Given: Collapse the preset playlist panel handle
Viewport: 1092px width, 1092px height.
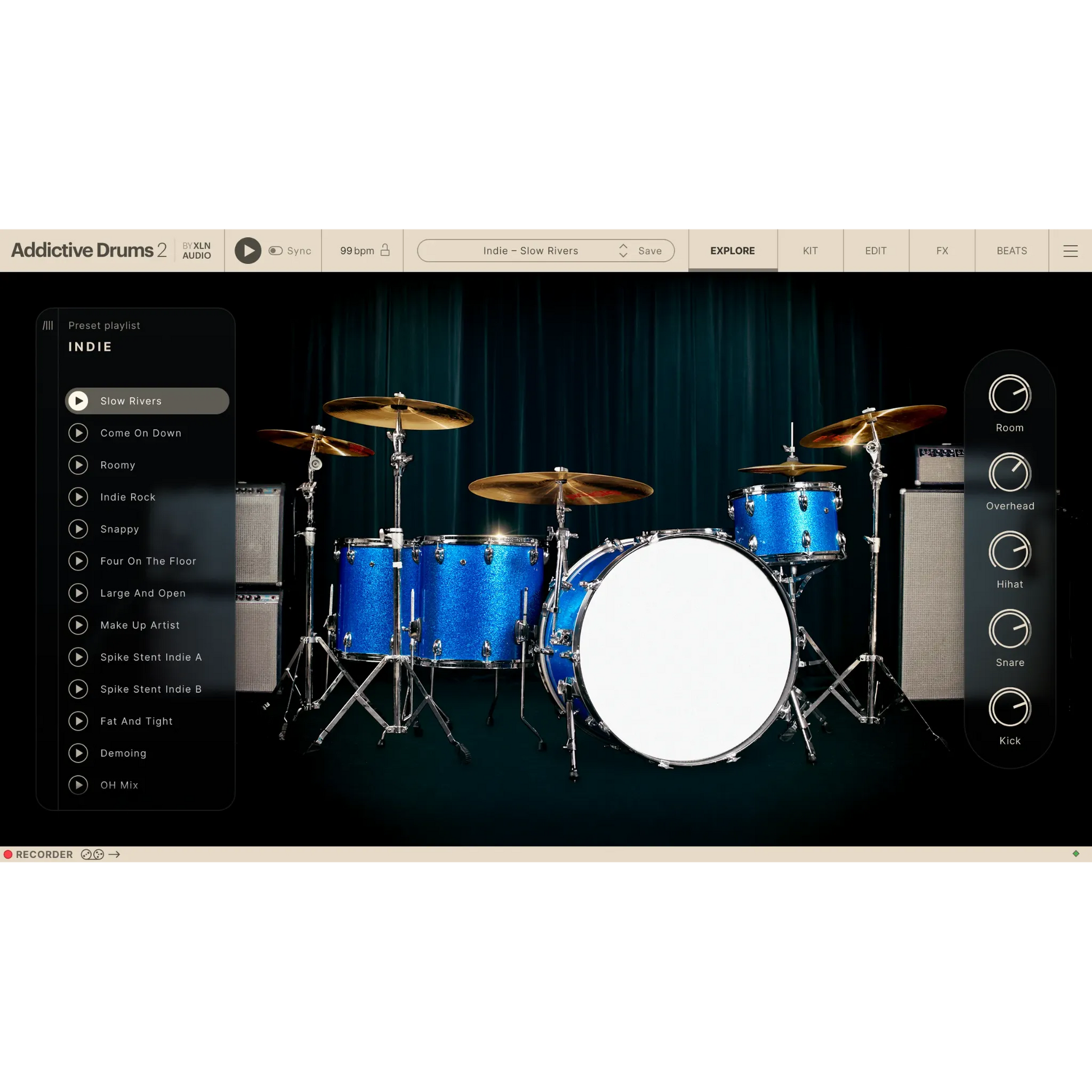Looking at the screenshot, I should click(48, 325).
